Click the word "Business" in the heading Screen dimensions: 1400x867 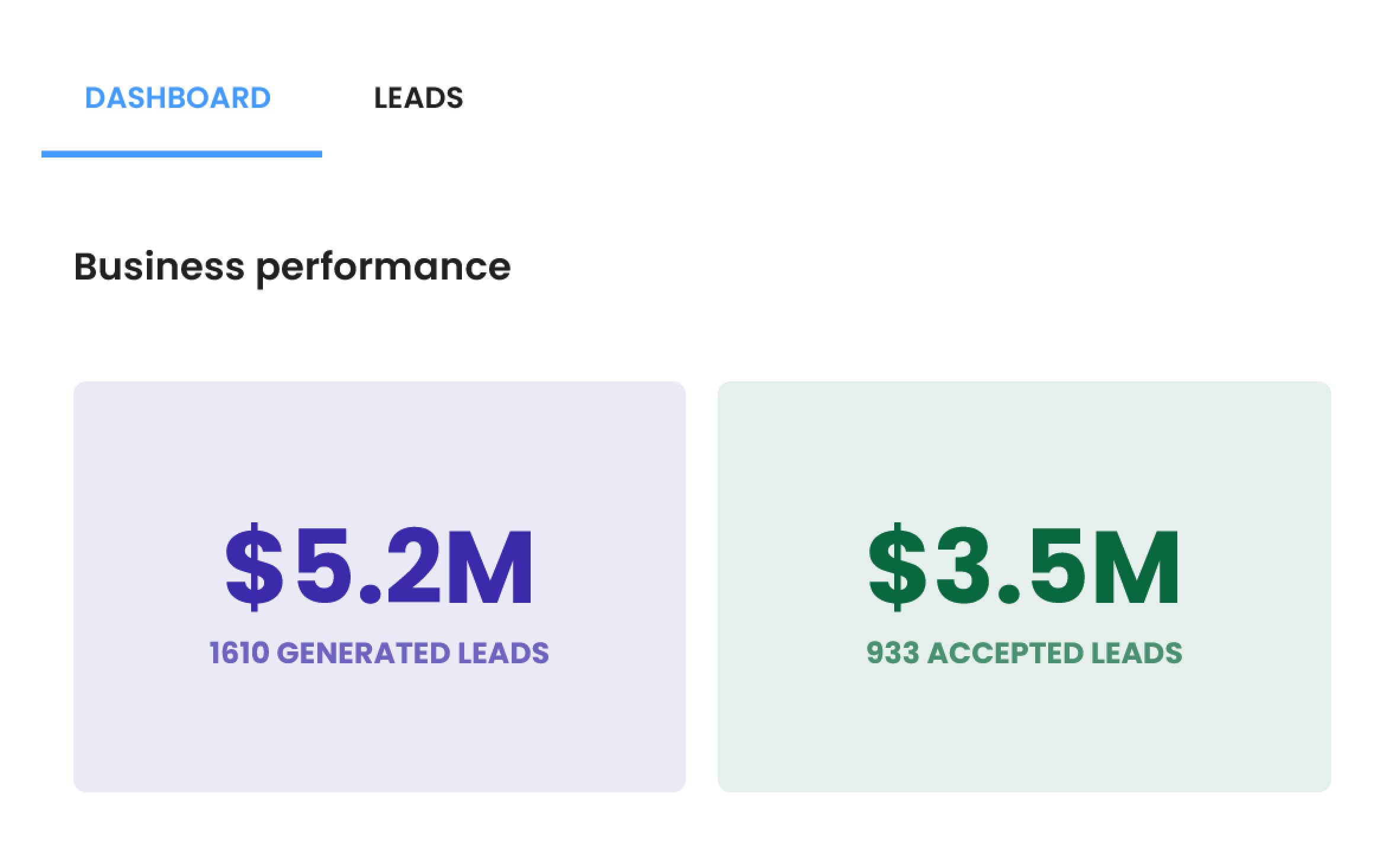tap(159, 266)
